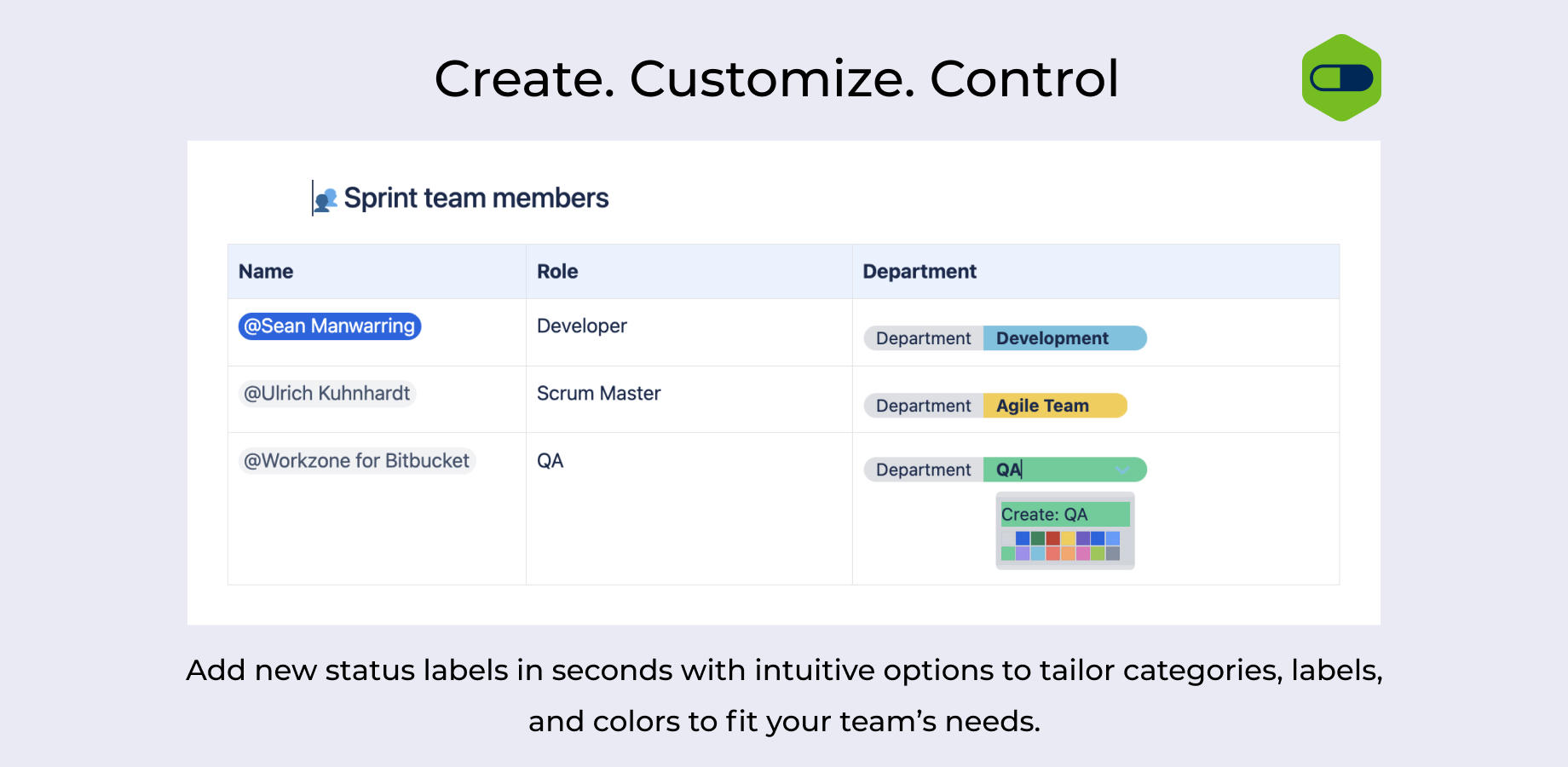Image resolution: width=1568 pixels, height=767 pixels.
Task: Expand the QA status dropdown chevron
Action: [x=1122, y=470]
